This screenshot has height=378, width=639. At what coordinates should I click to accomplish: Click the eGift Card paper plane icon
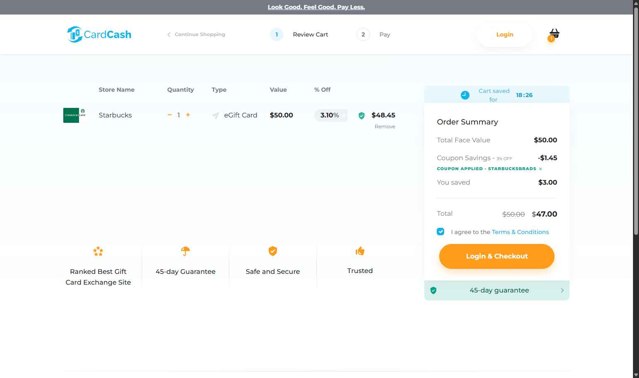pos(216,115)
